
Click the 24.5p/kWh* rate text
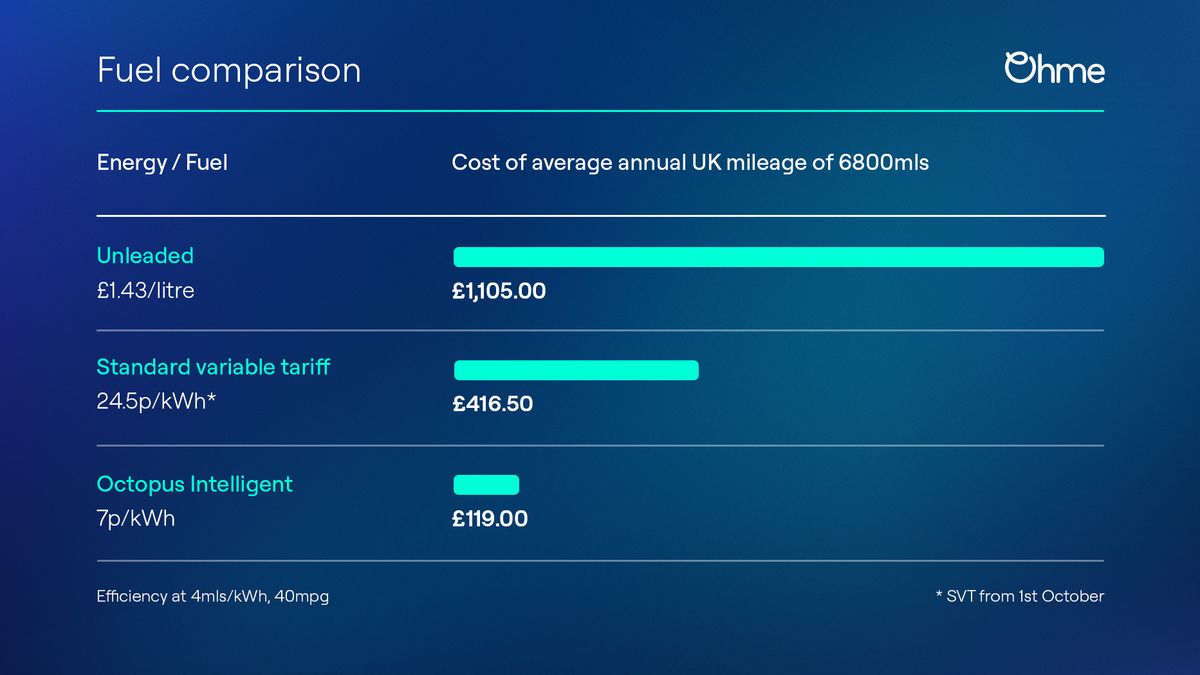click(x=156, y=403)
